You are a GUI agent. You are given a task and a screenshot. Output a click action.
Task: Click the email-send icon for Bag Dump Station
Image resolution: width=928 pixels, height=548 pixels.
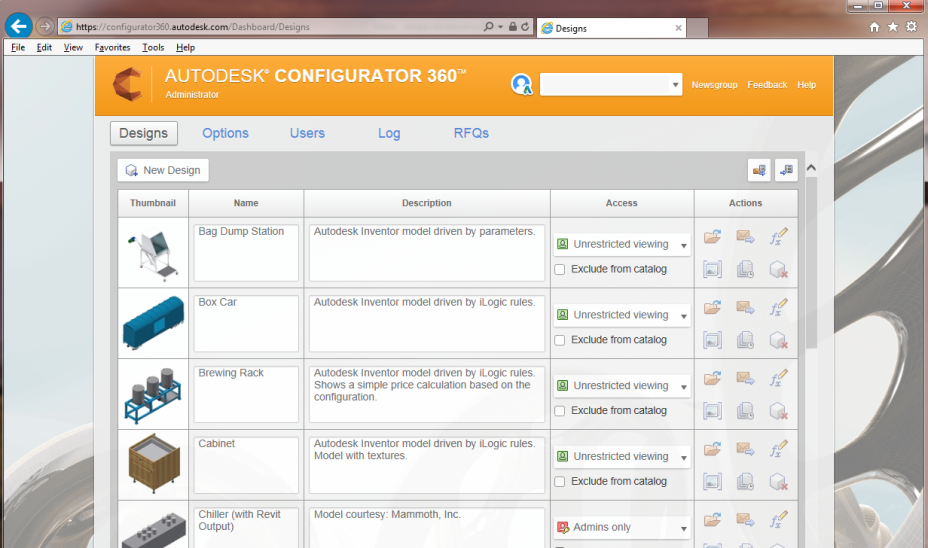[x=745, y=237]
